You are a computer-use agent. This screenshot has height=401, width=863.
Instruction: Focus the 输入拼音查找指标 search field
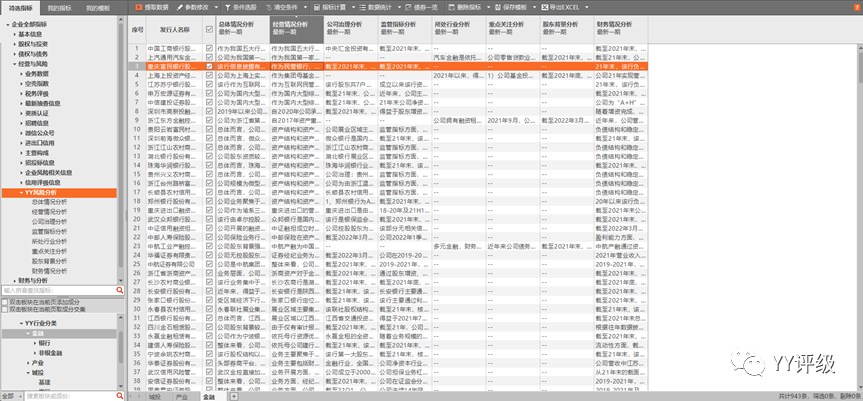pyautogui.click(x=59, y=290)
